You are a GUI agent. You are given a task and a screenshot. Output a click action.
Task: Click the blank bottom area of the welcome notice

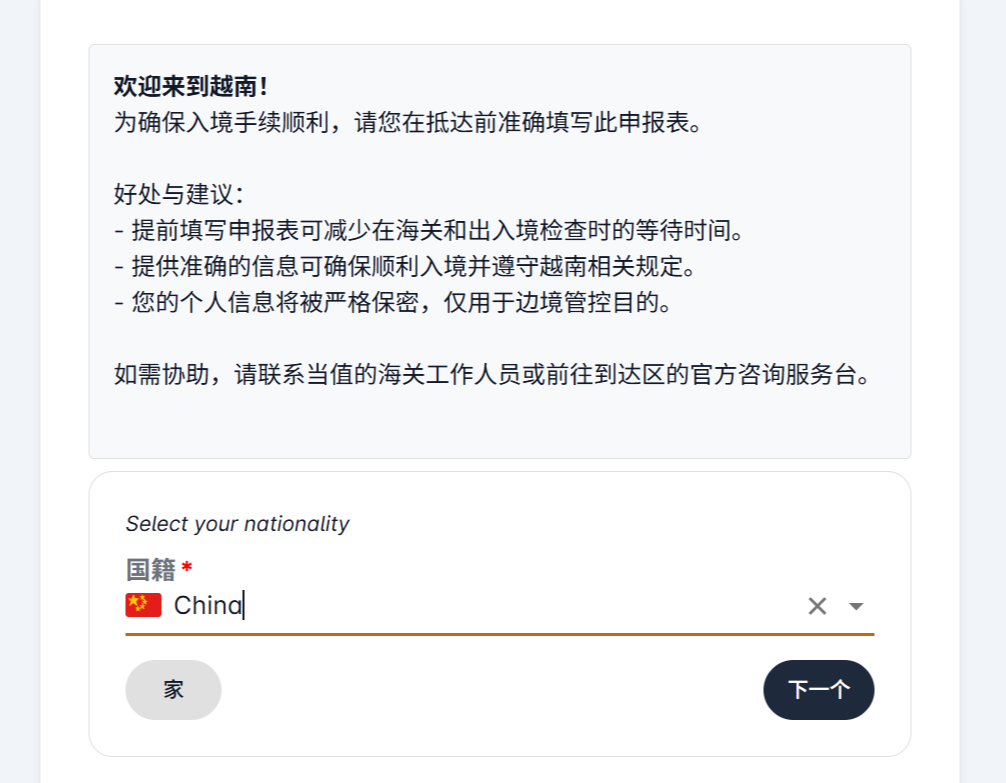[x=500, y=428]
